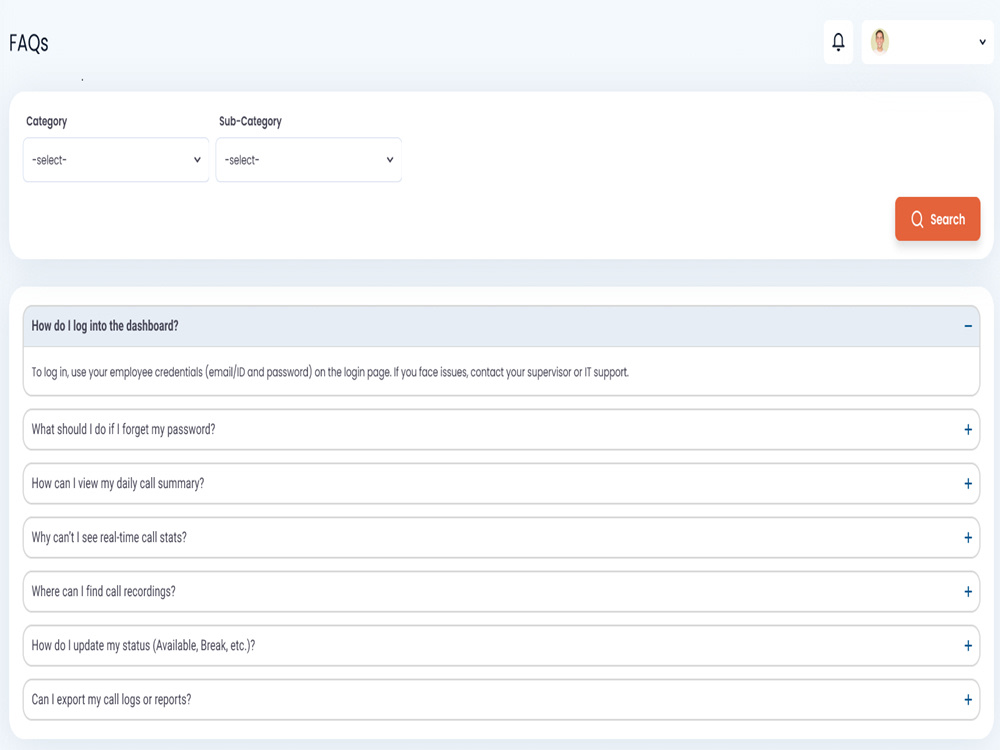
Task: Expand 'What should I do if I forget my password?'
Action: click(x=501, y=429)
